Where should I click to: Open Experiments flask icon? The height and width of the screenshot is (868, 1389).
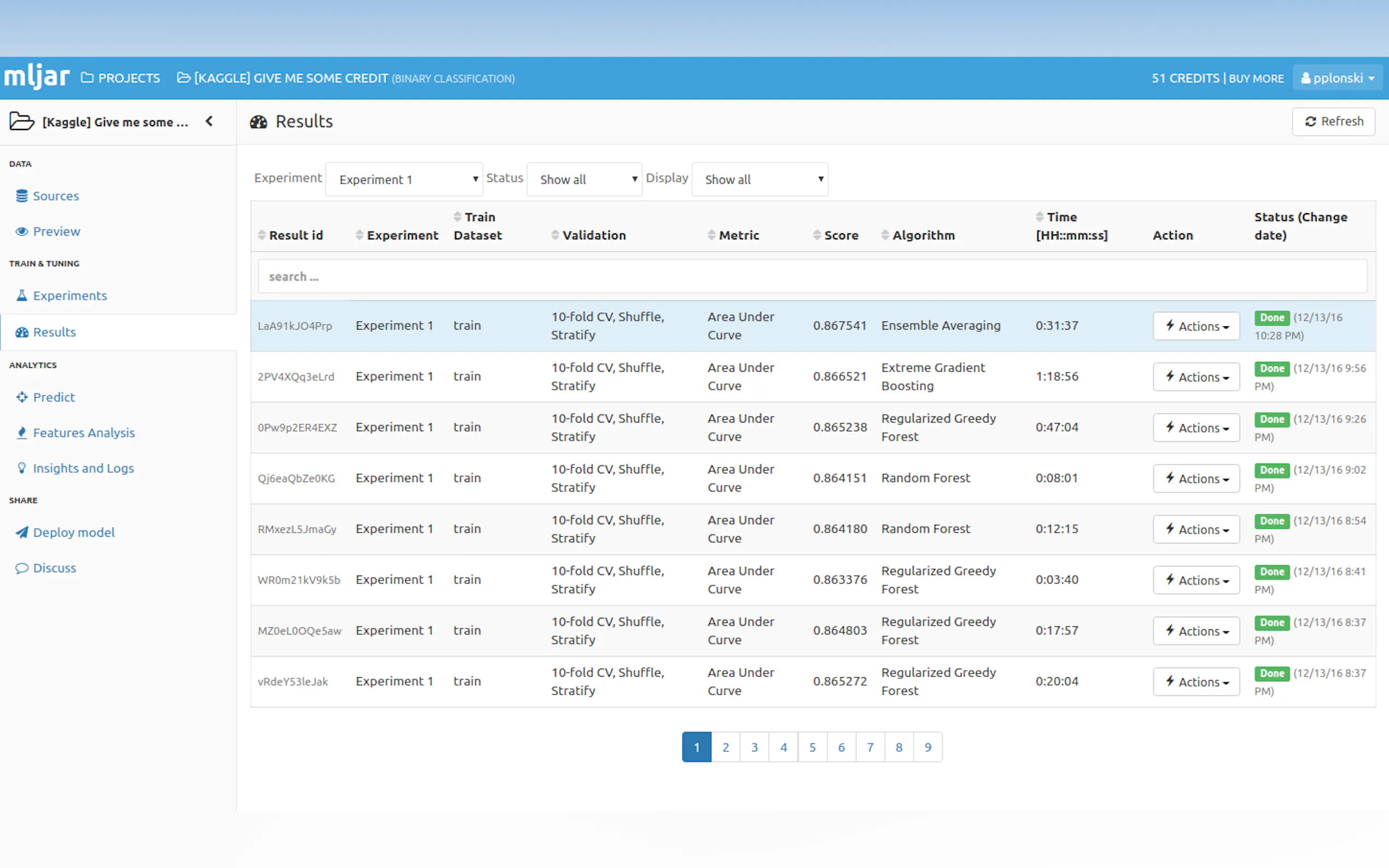[x=22, y=296]
